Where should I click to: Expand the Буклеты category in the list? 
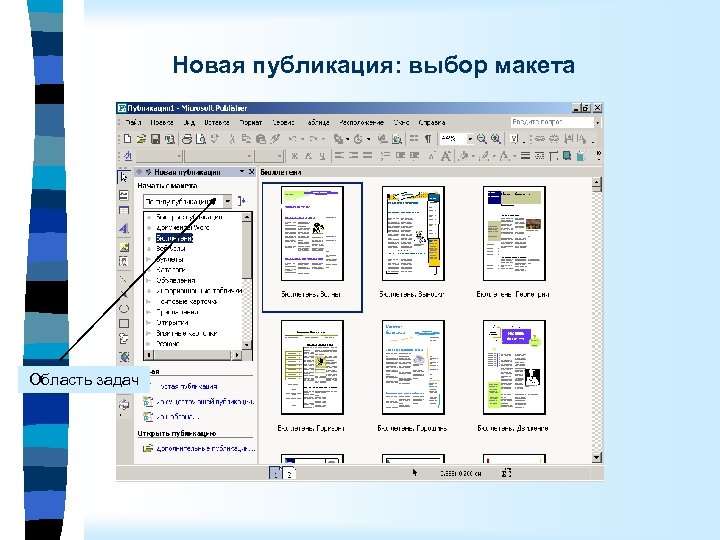click(x=149, y=260)
